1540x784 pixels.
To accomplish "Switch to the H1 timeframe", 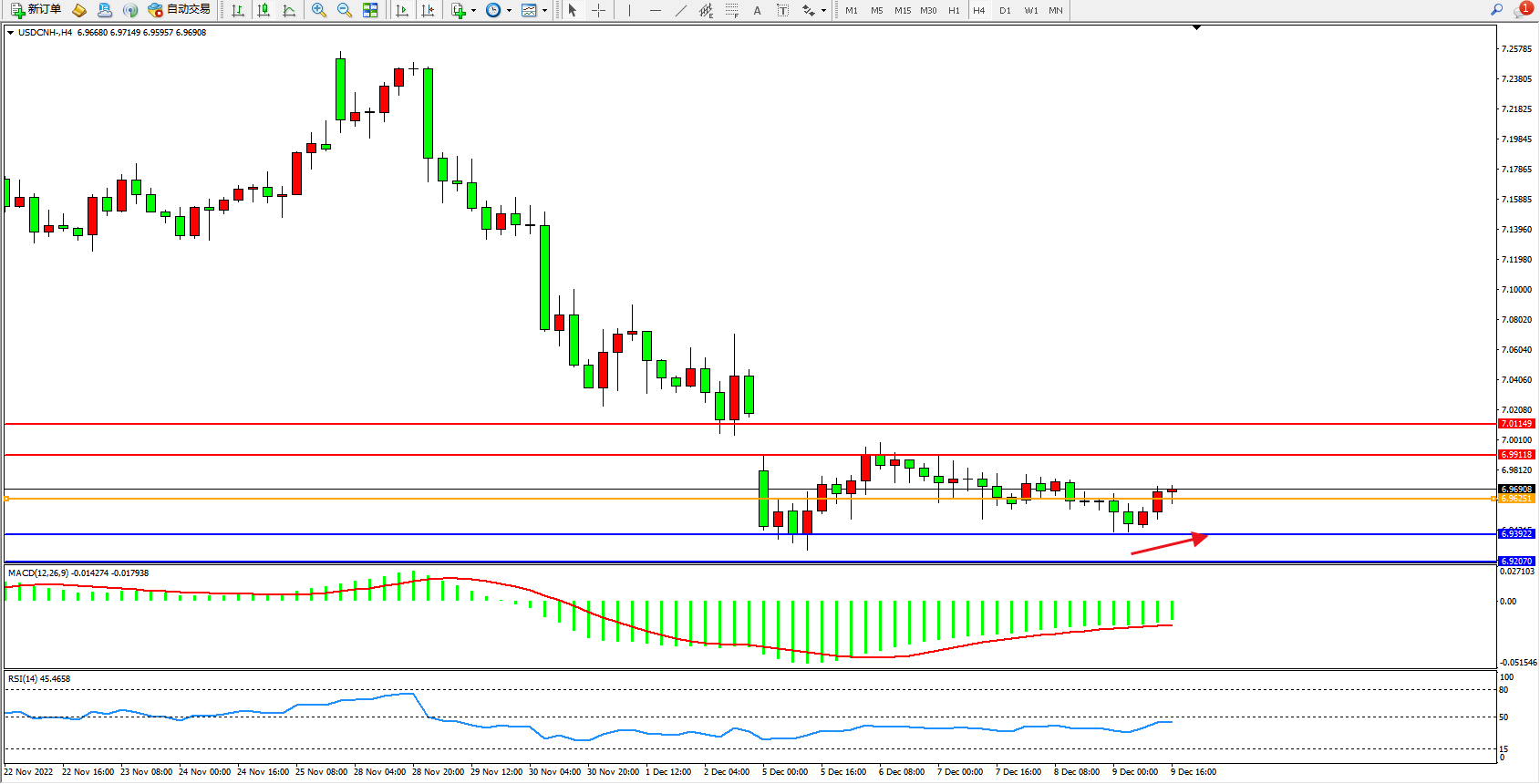I will [954, 10].
